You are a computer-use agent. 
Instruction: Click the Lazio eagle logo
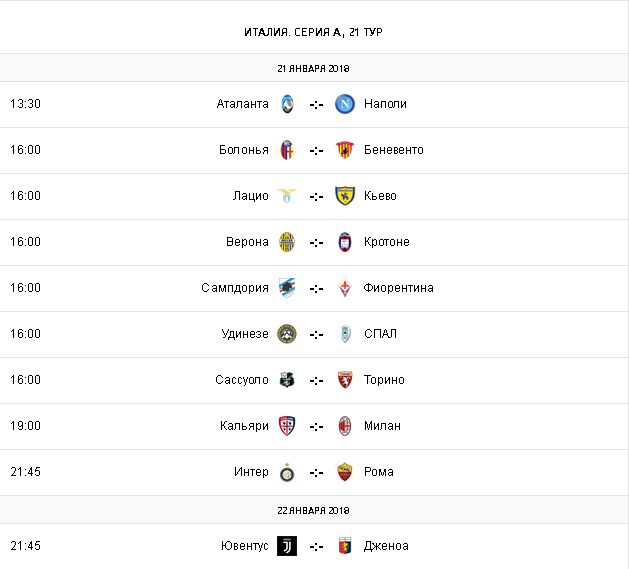click(x=287, y=196)
